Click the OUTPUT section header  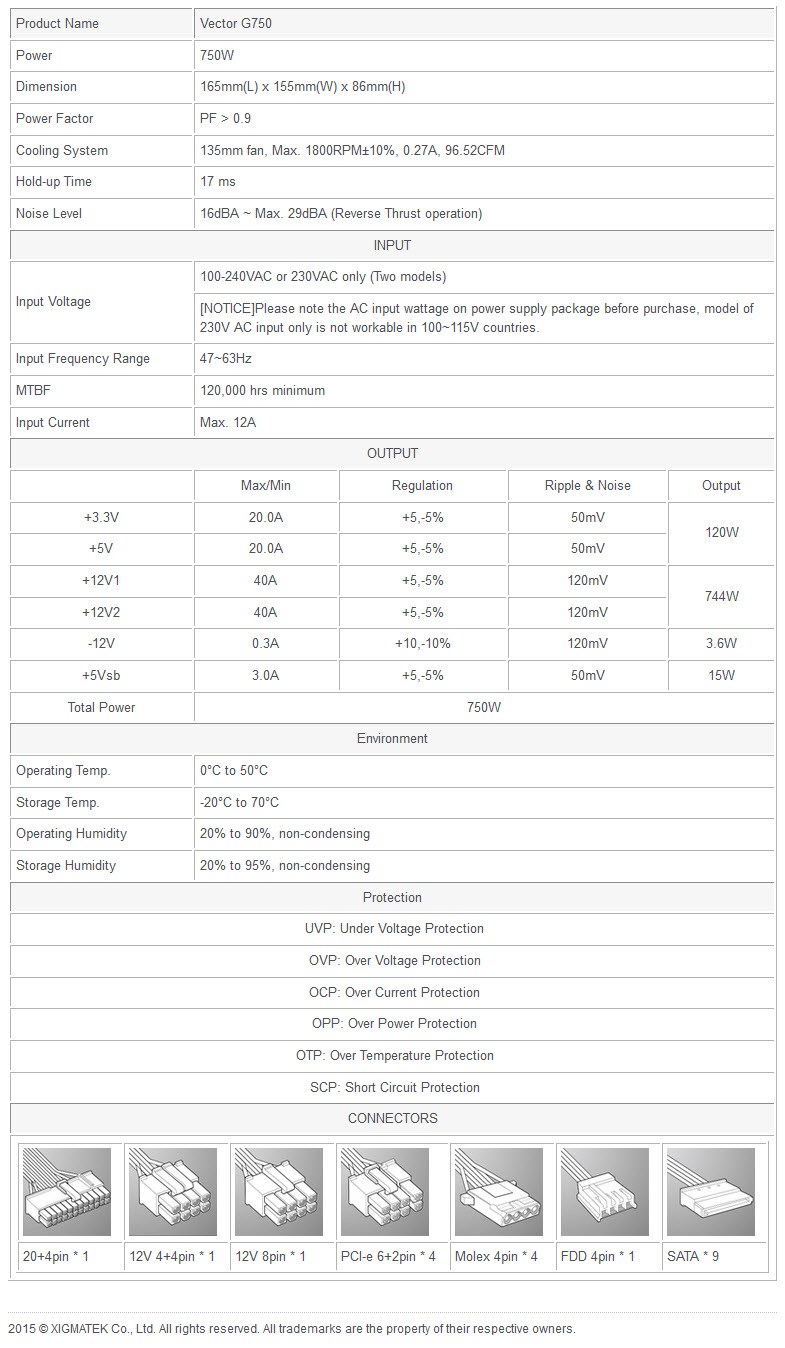point(392,454)
